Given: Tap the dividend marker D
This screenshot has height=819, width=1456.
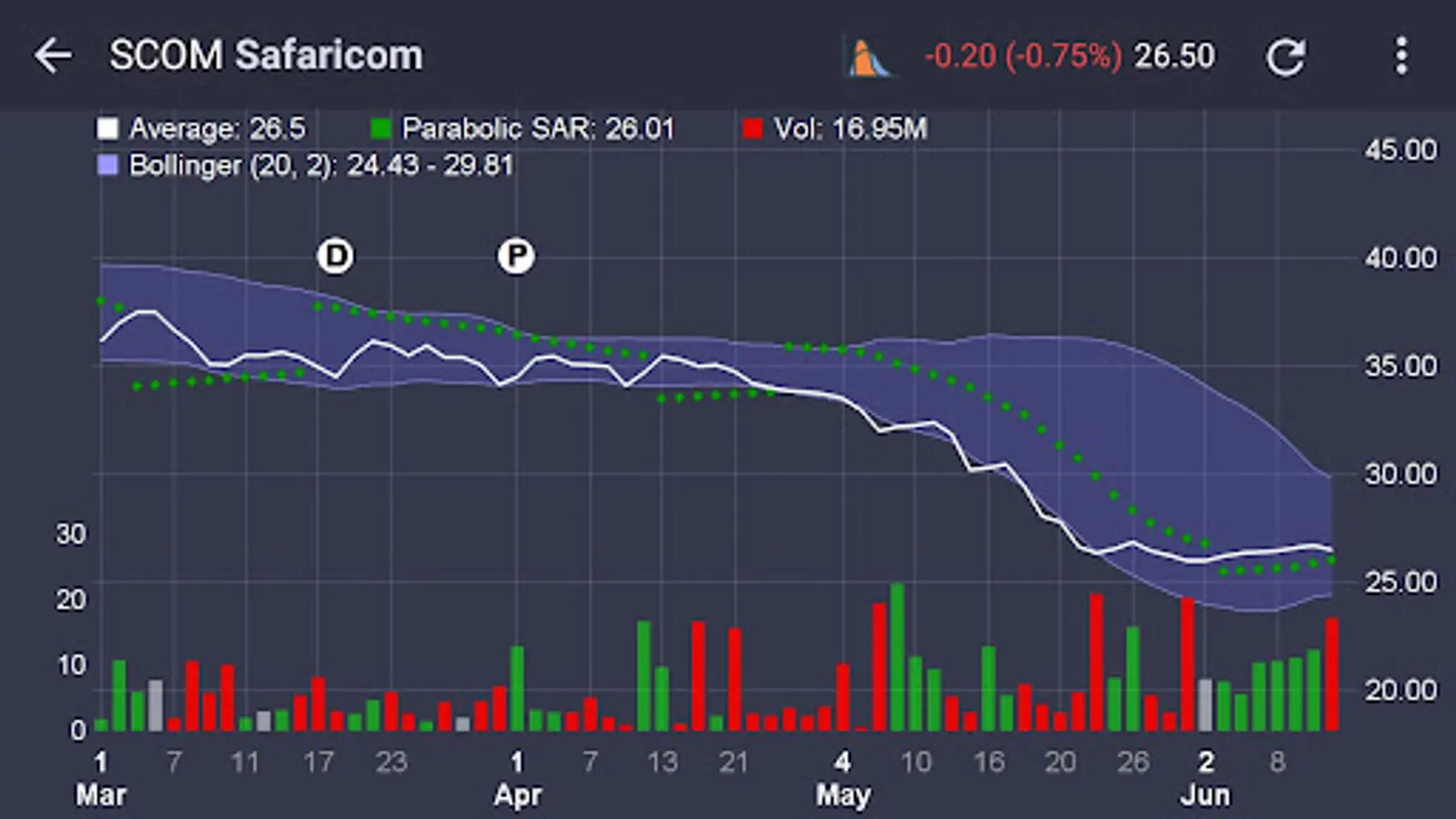Looking at the screenshot, I should pos(336,256).
